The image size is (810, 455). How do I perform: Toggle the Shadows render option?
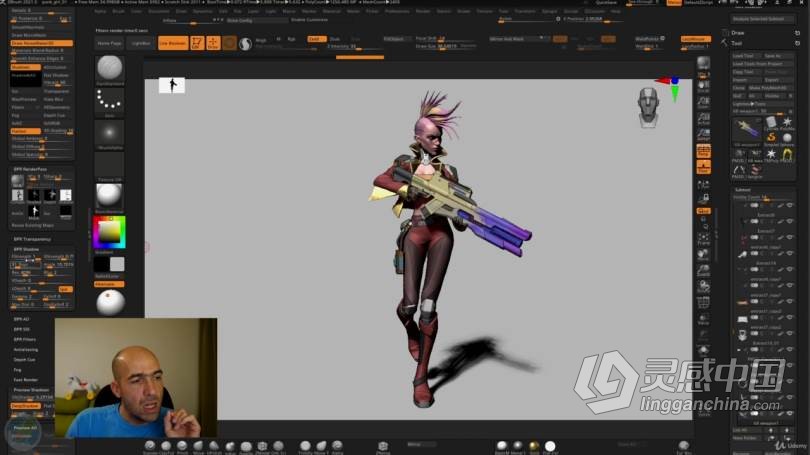click(x=26, y=67)
